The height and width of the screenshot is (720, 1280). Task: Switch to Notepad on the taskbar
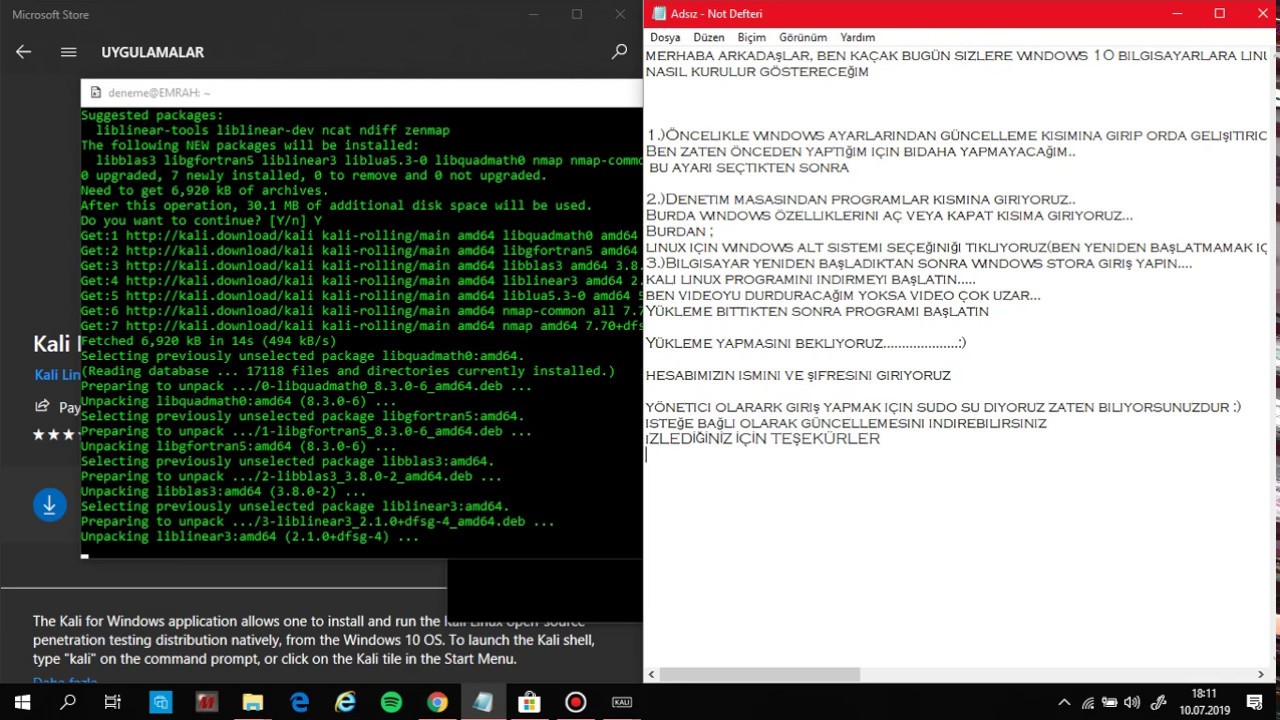coord(483,702)
